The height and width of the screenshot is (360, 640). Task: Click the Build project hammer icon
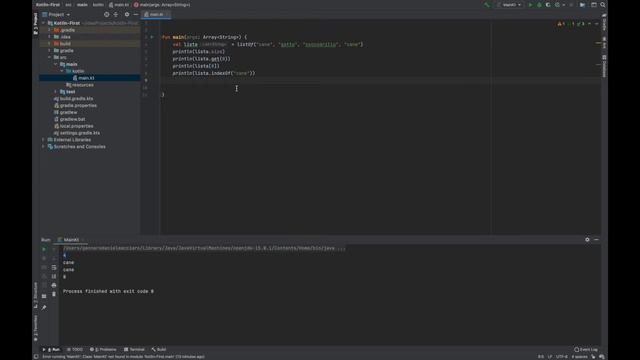click(x=487, y=5)
